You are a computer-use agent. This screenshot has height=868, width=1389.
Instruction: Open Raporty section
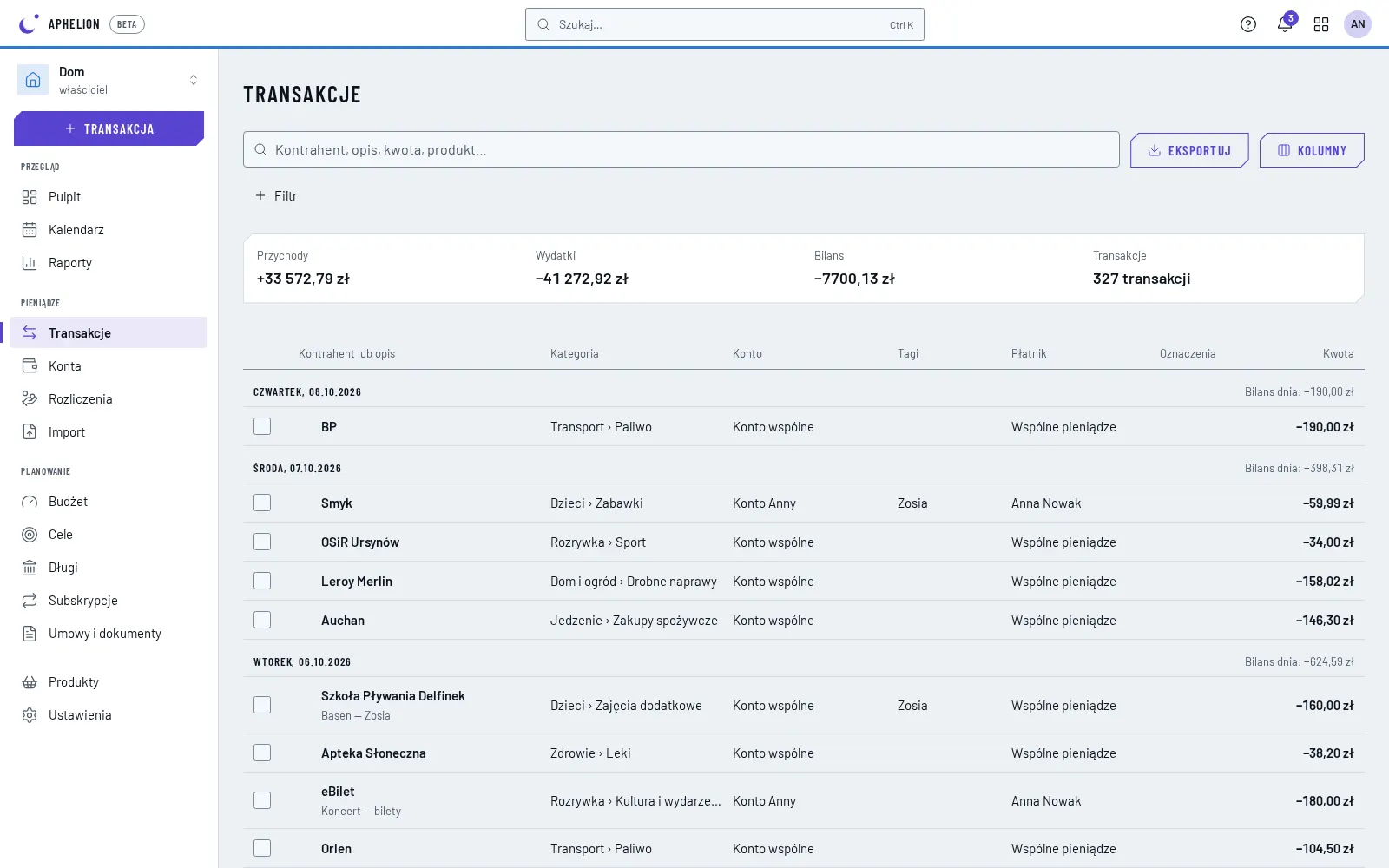click(x=109, y=263)
